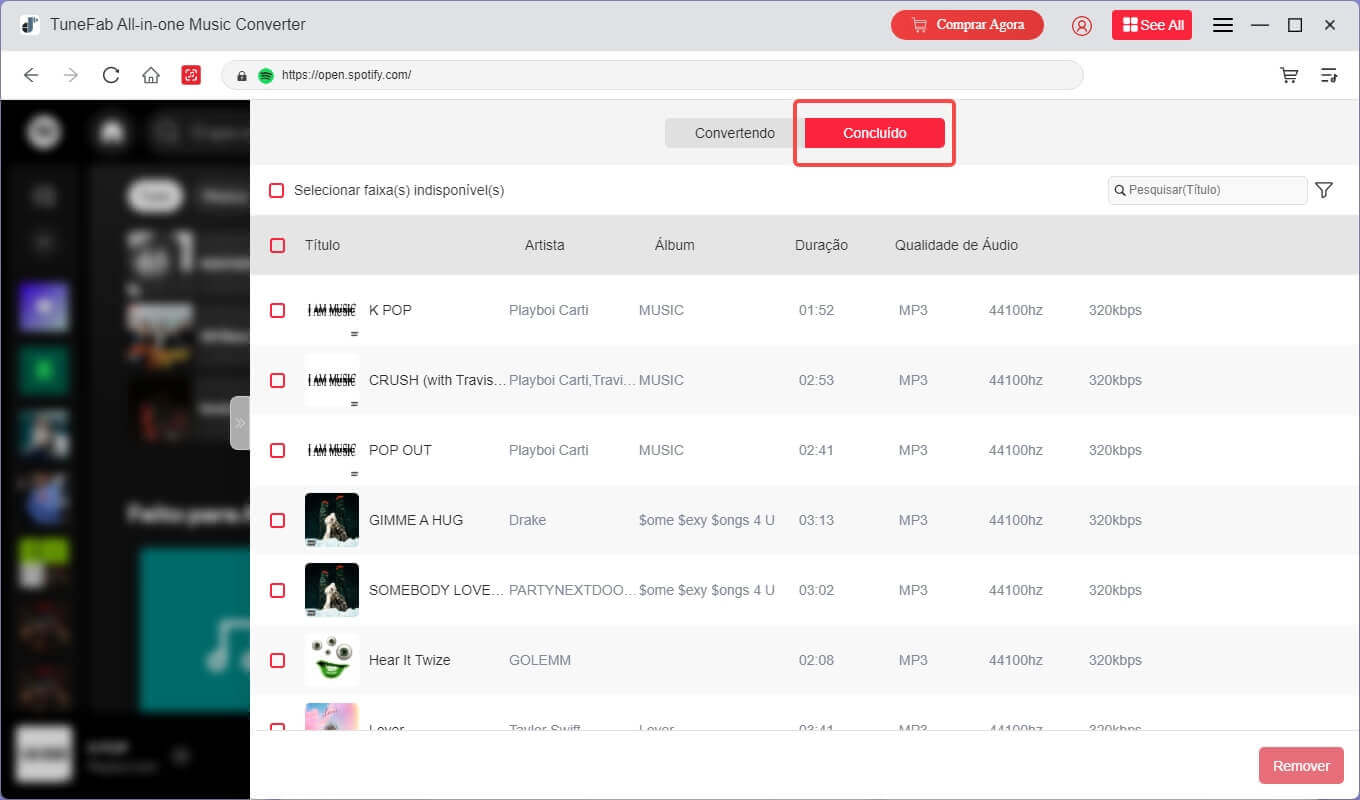This screenshot has width=1360, height=800.
Task: Click the CRUSH album cover
Action: (332, 380)
